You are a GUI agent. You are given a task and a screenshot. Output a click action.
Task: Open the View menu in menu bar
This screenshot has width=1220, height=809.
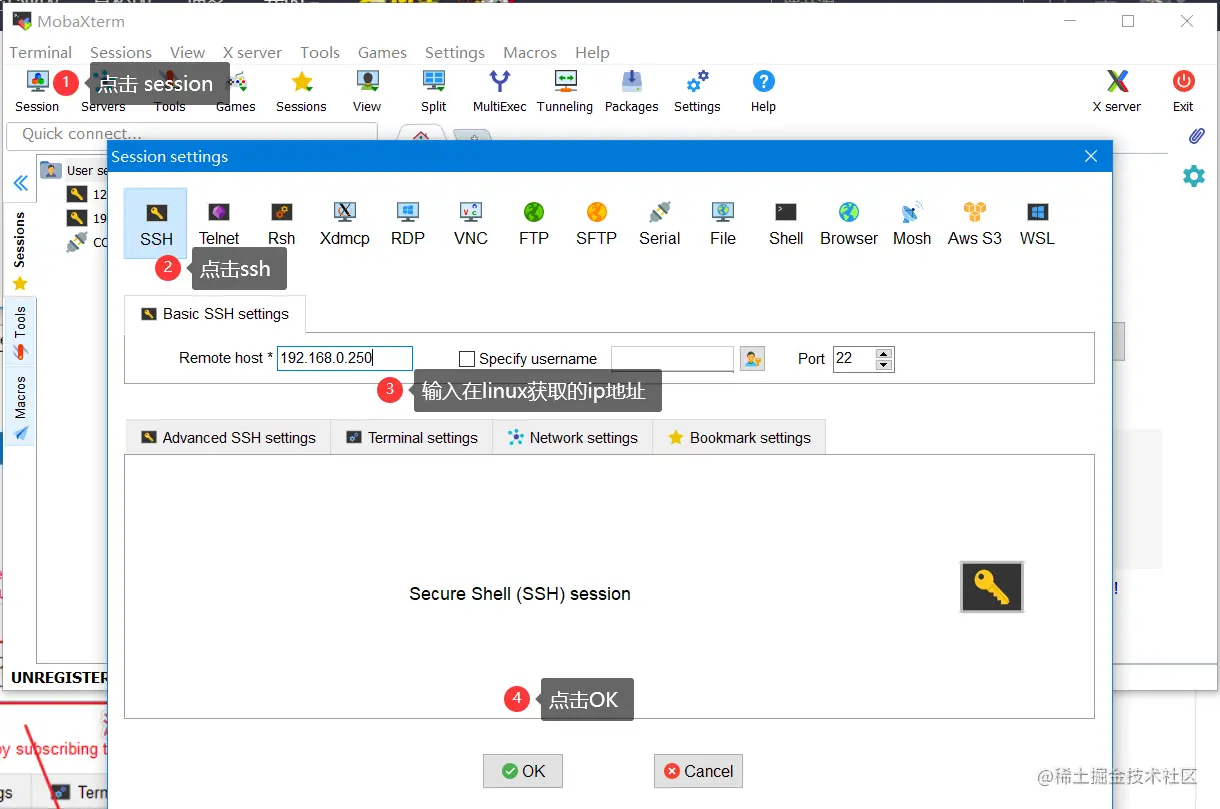187,52
